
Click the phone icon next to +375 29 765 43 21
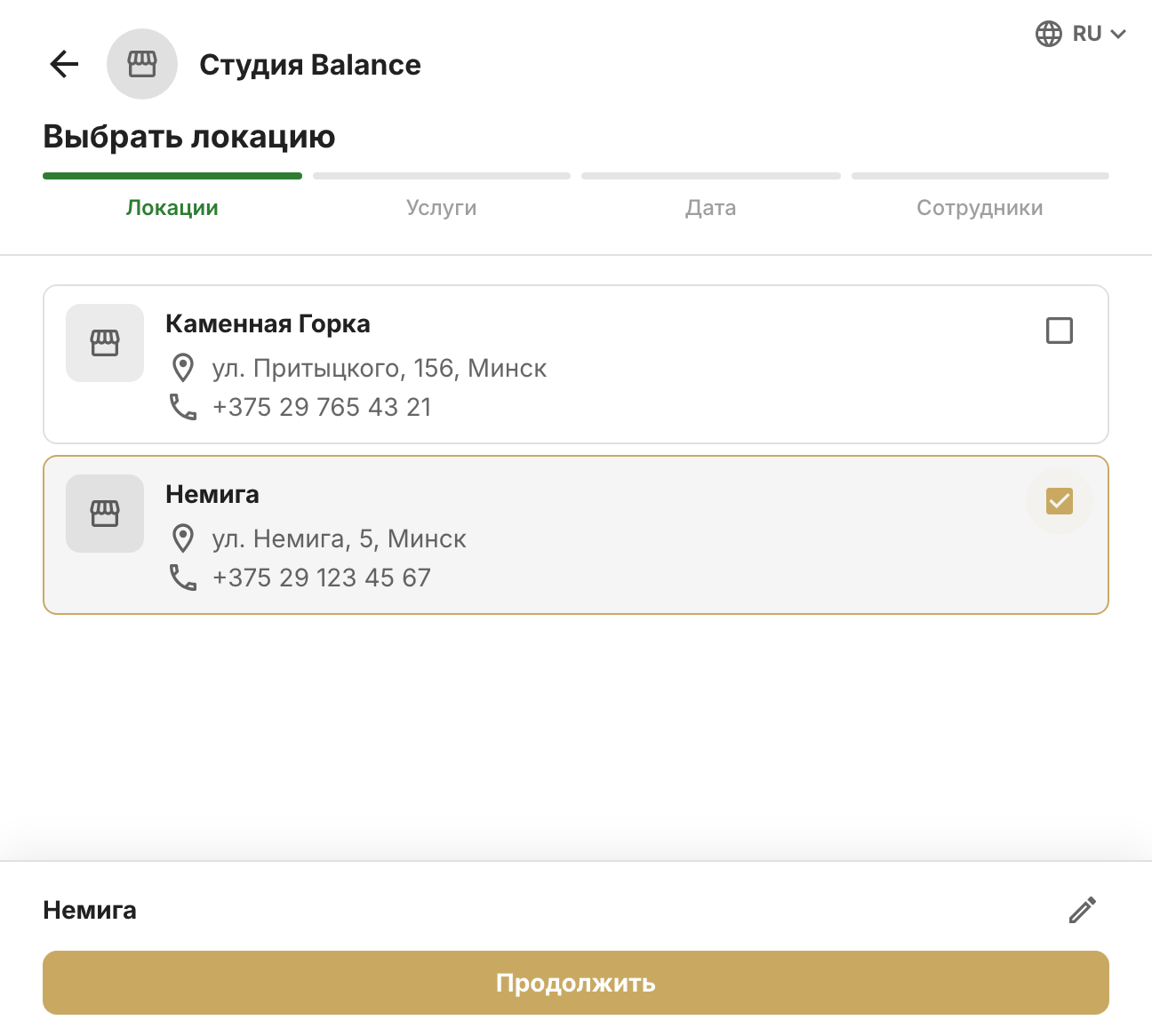pyautogui.click(x=183, y=407)
